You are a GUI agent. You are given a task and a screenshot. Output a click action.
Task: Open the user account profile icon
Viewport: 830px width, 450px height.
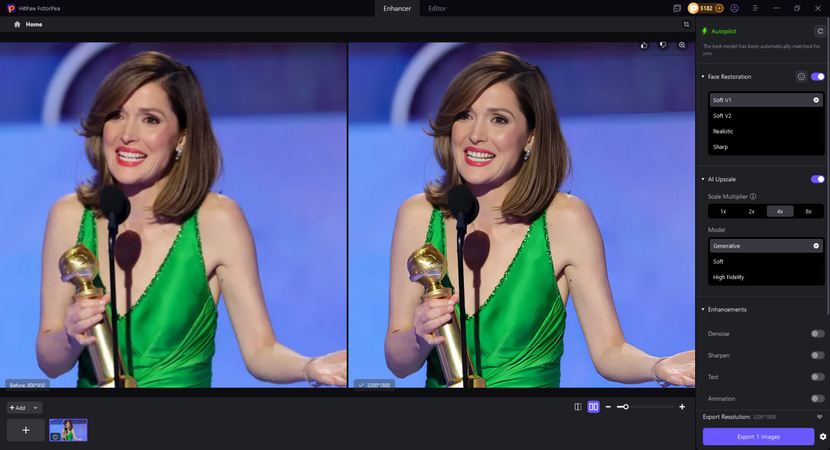[734, 8]
